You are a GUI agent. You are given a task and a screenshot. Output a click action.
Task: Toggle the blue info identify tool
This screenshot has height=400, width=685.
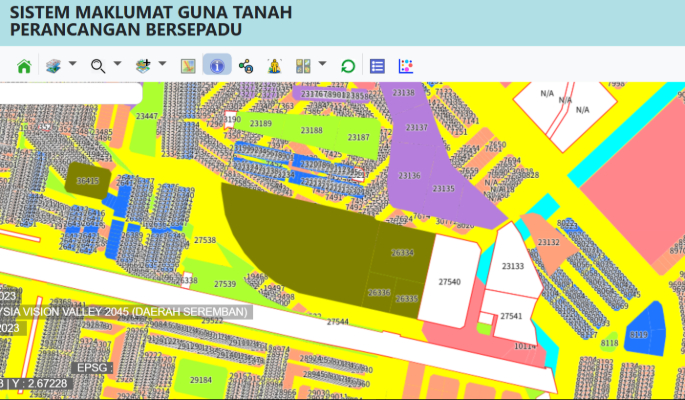(216, 66)
